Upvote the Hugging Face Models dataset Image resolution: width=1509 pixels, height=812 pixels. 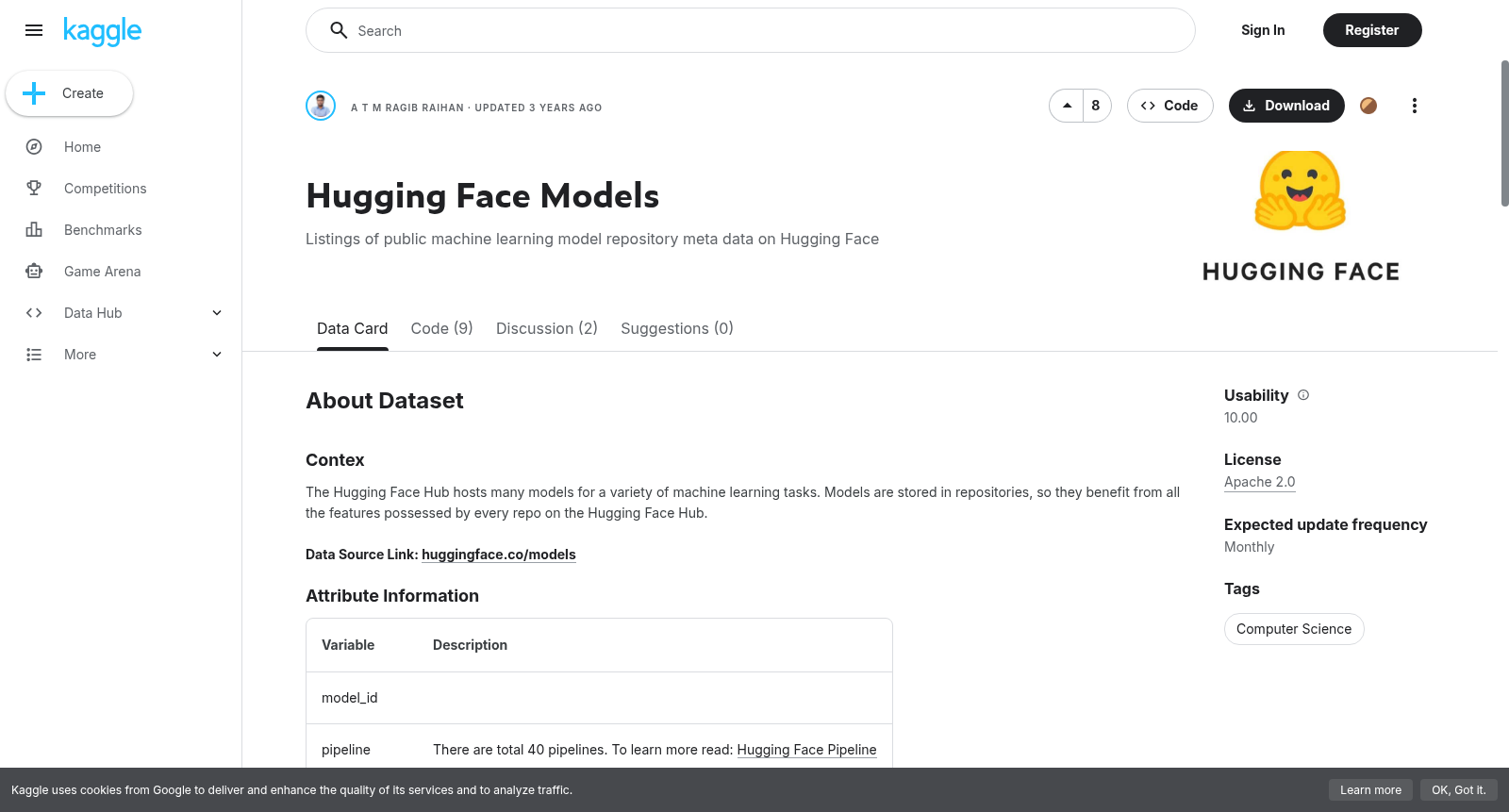click(1067, 106)
